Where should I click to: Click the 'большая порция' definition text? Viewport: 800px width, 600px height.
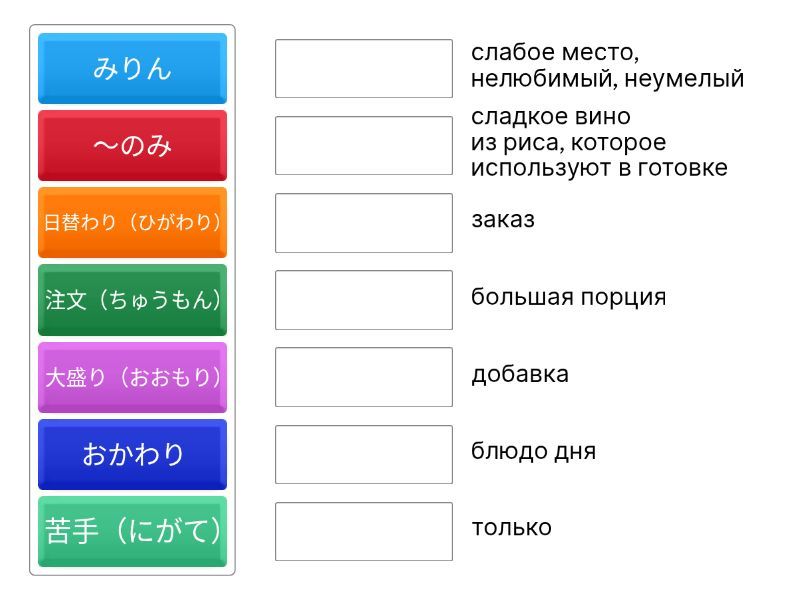pos(568,297)
